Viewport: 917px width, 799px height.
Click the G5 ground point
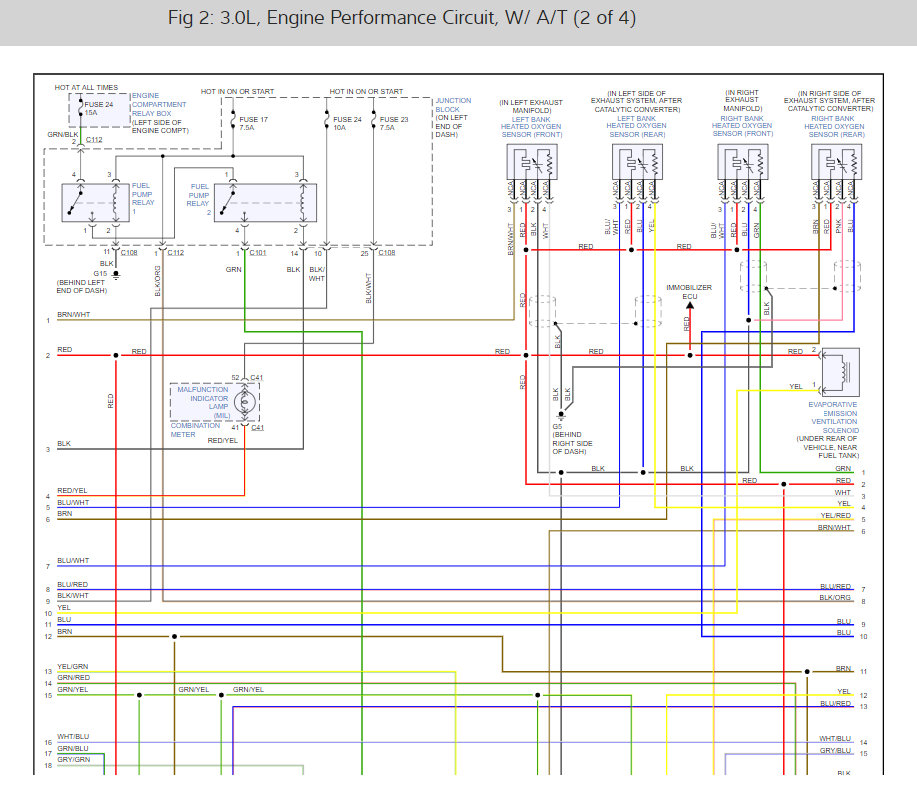tap(561, 414)
